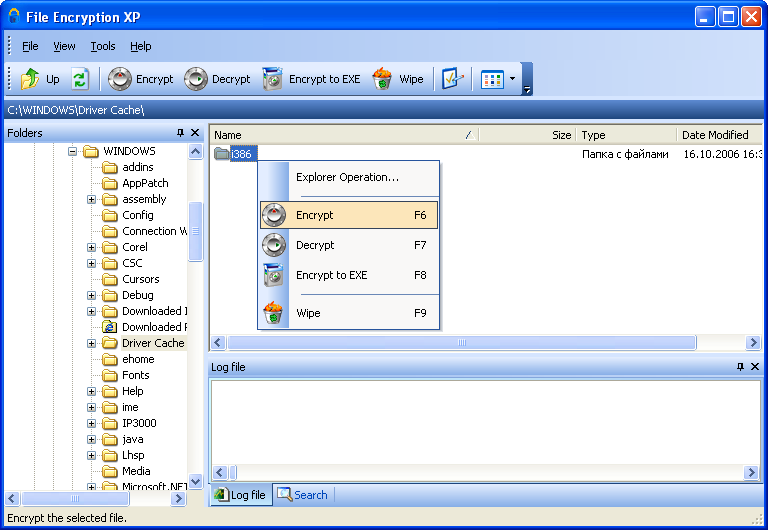Collapse the WINDOWS tree node
768x530 pixels.
click(72, 151)
